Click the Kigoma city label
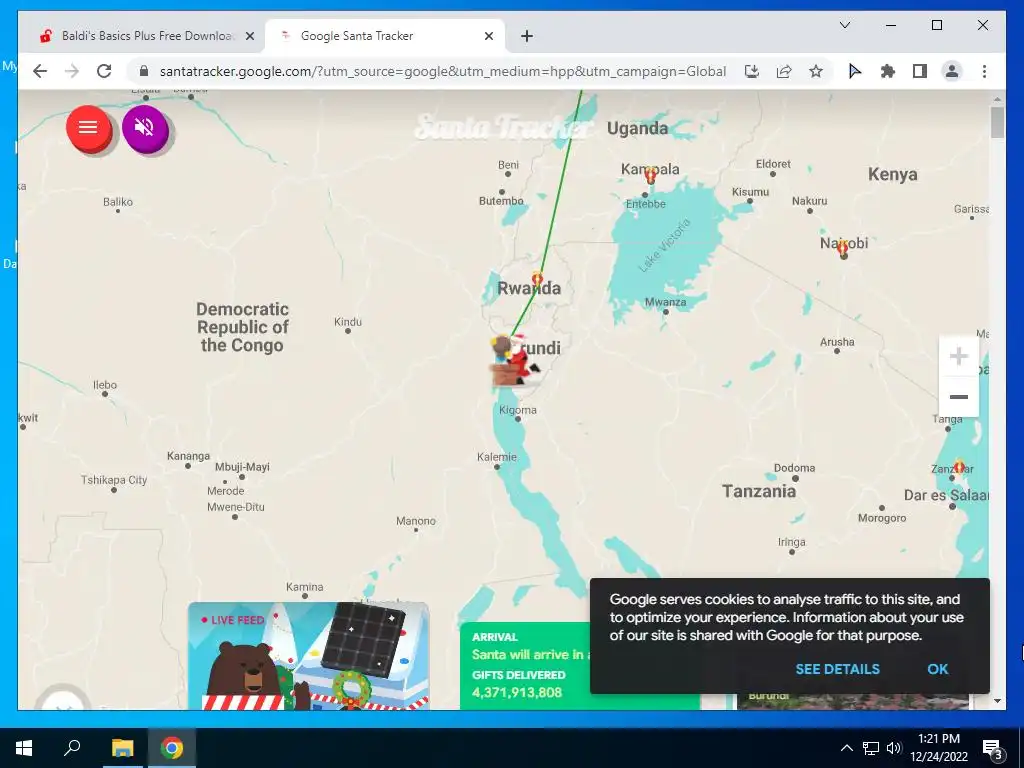The height and width of the screenshot is (768, 1024). point(518,410)
